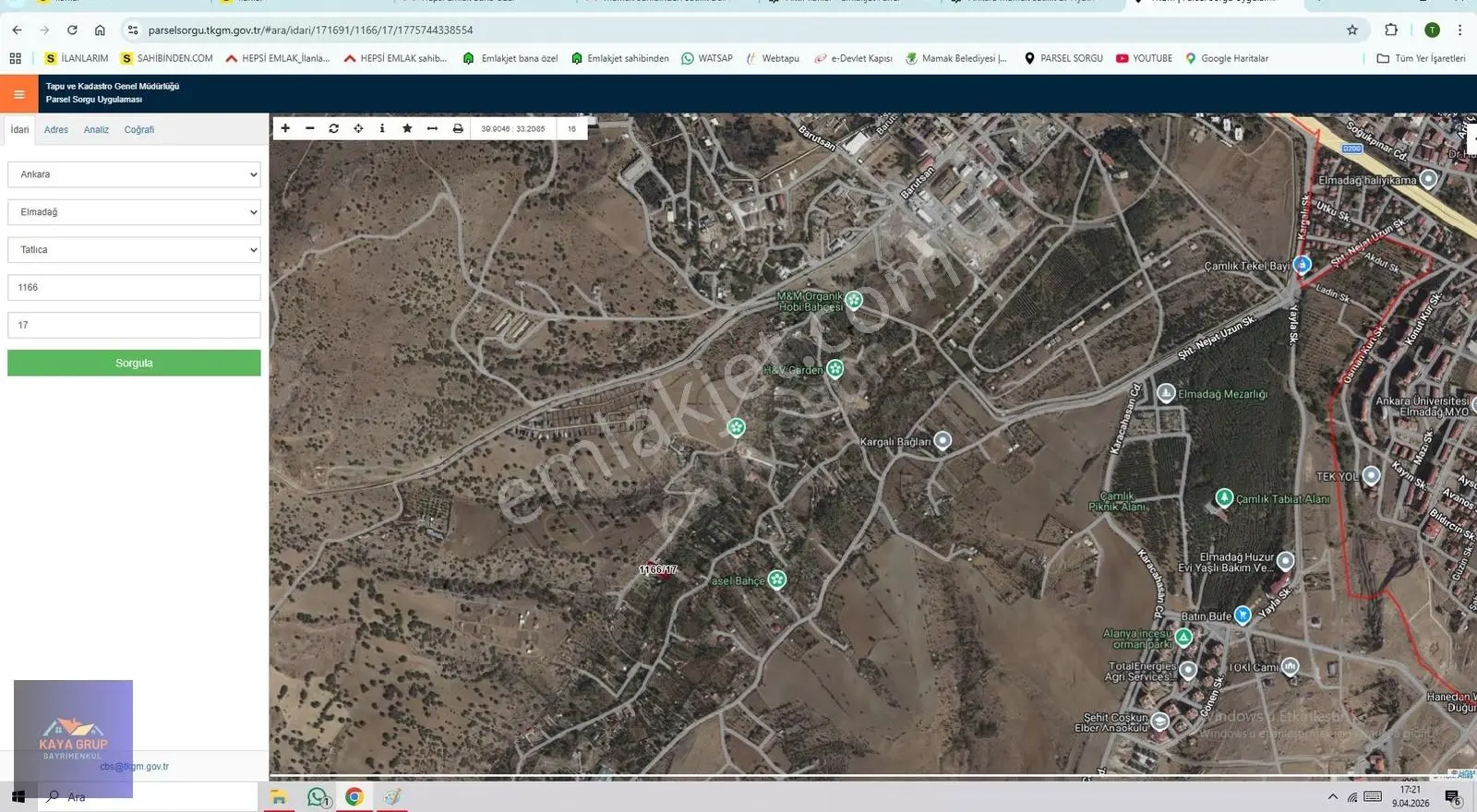Click Batın Büfe map marker
The width and height of the screenshot is (1477, 812).
click(1243, 615)
